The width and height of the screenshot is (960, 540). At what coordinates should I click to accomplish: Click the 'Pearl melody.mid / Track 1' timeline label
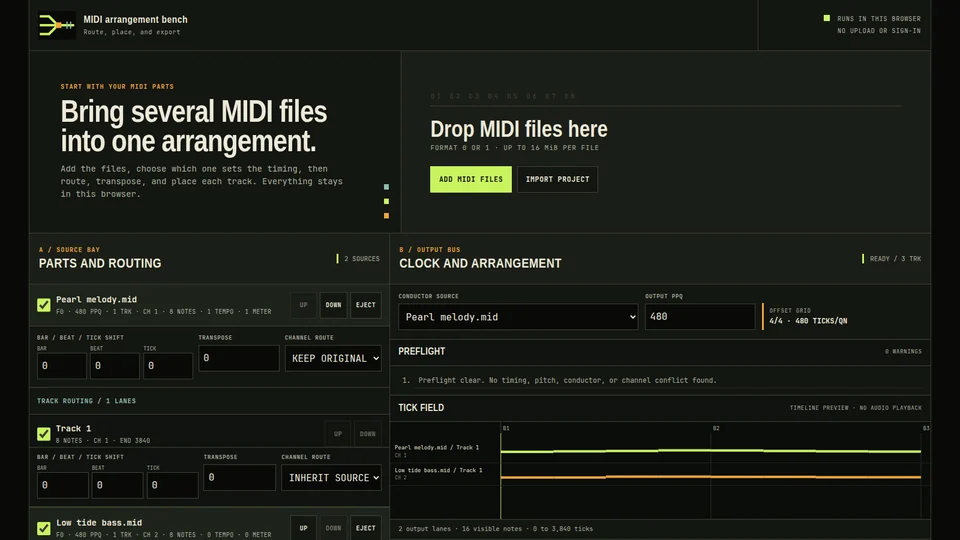(x=437, y=448)
